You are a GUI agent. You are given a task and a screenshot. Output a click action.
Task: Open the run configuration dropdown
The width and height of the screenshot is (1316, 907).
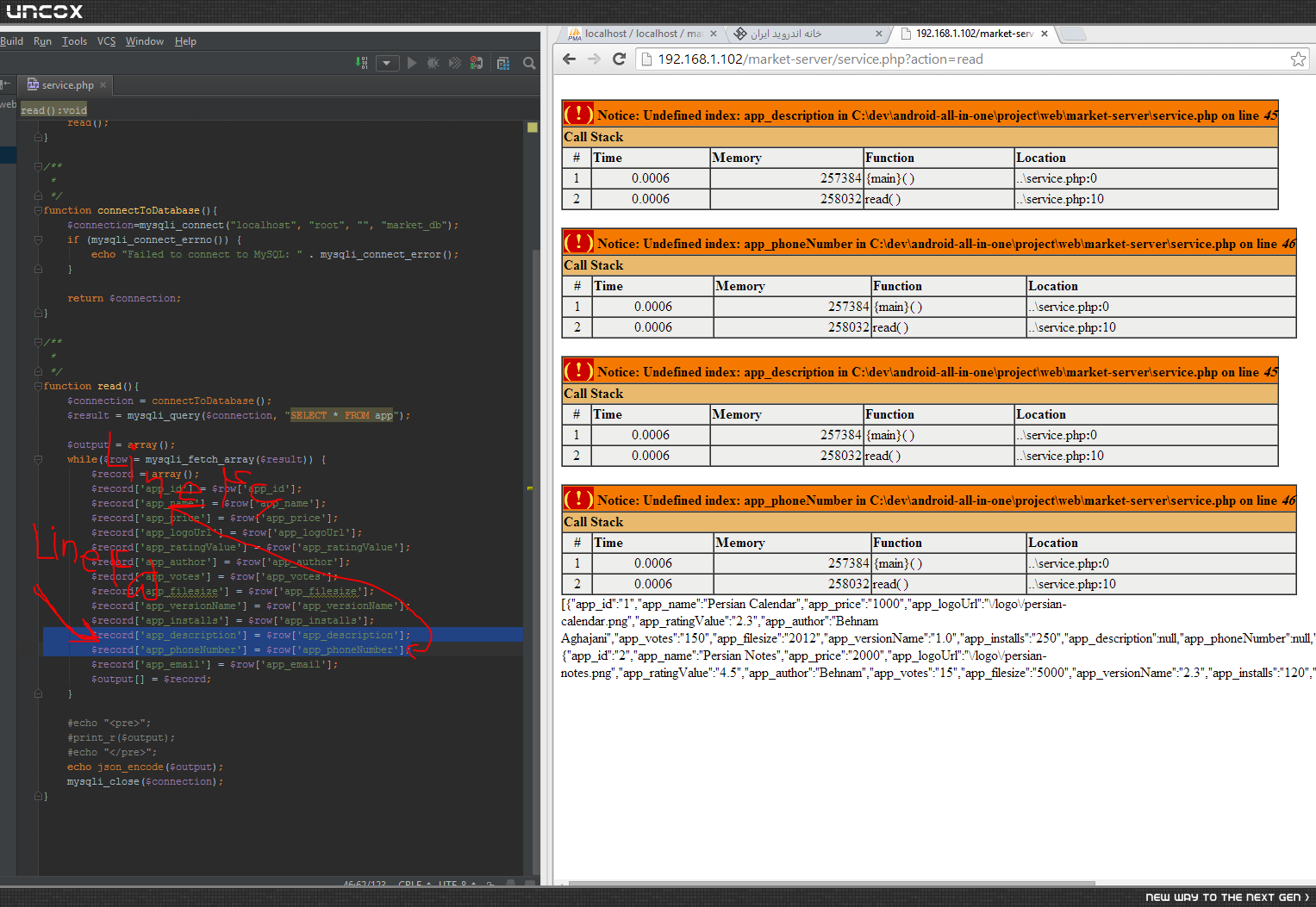click(387, 63)
